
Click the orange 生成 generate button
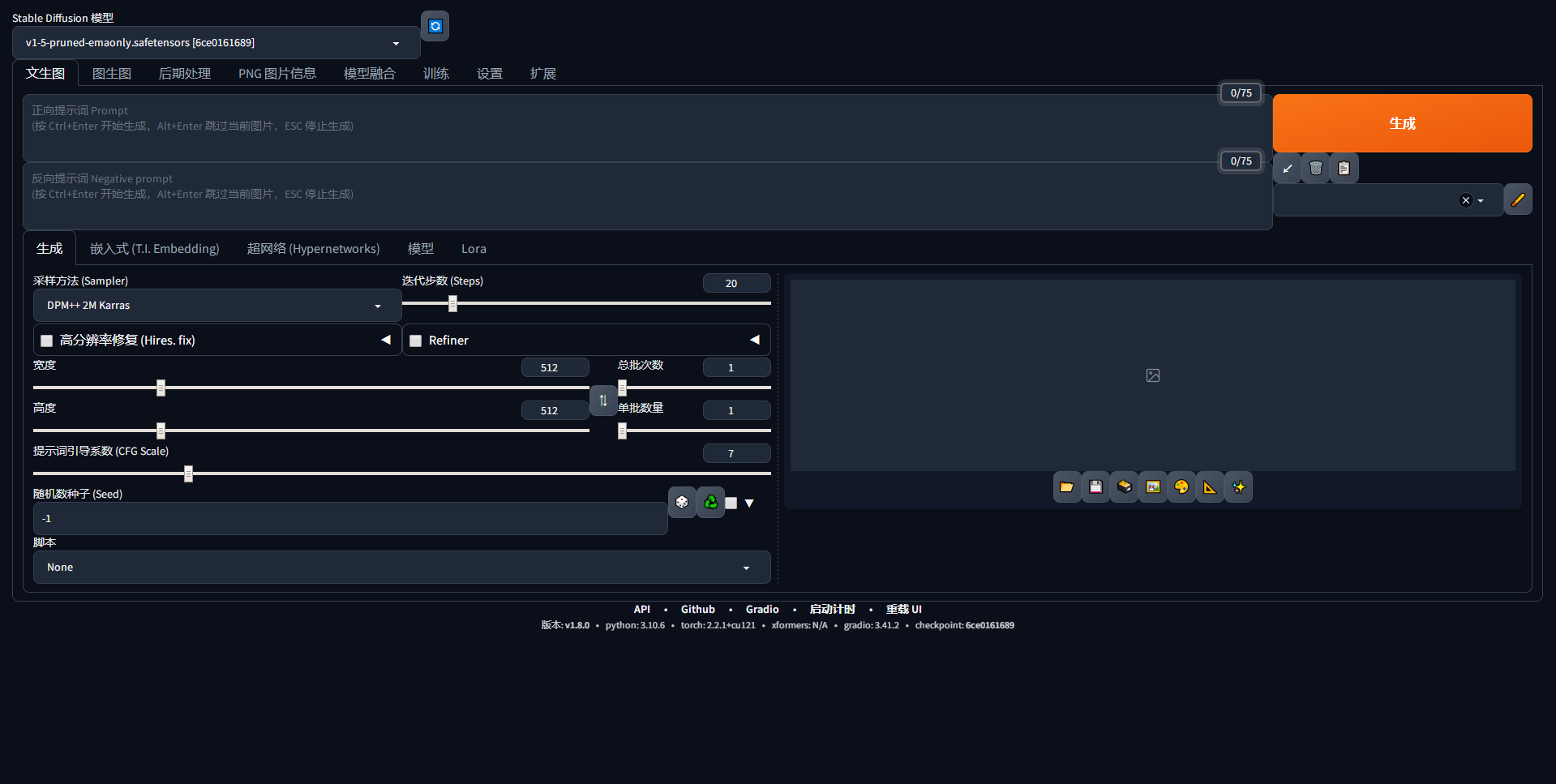pyautogui.click(x=1402, y=123)
